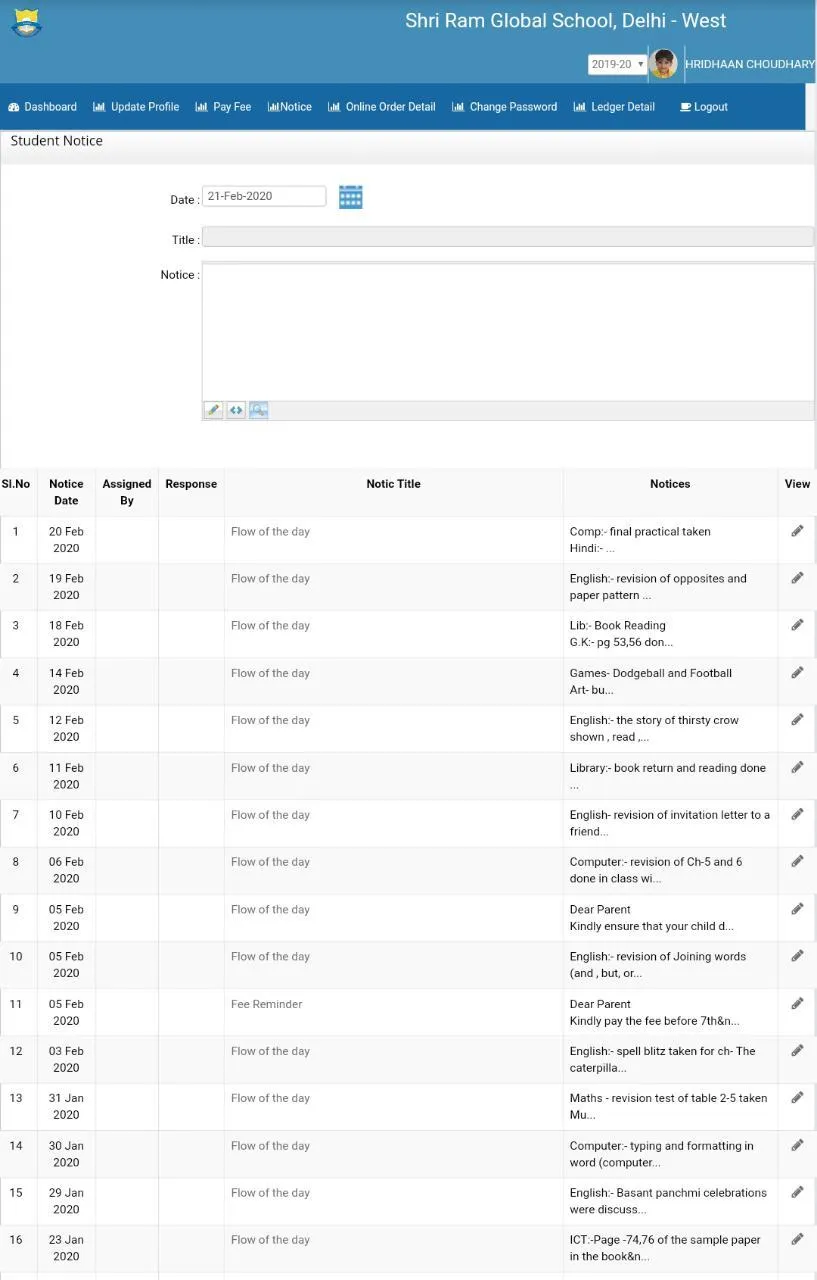
Task: Click 'English:- the story of thirsty crow' notice
Action: [654, 720]
